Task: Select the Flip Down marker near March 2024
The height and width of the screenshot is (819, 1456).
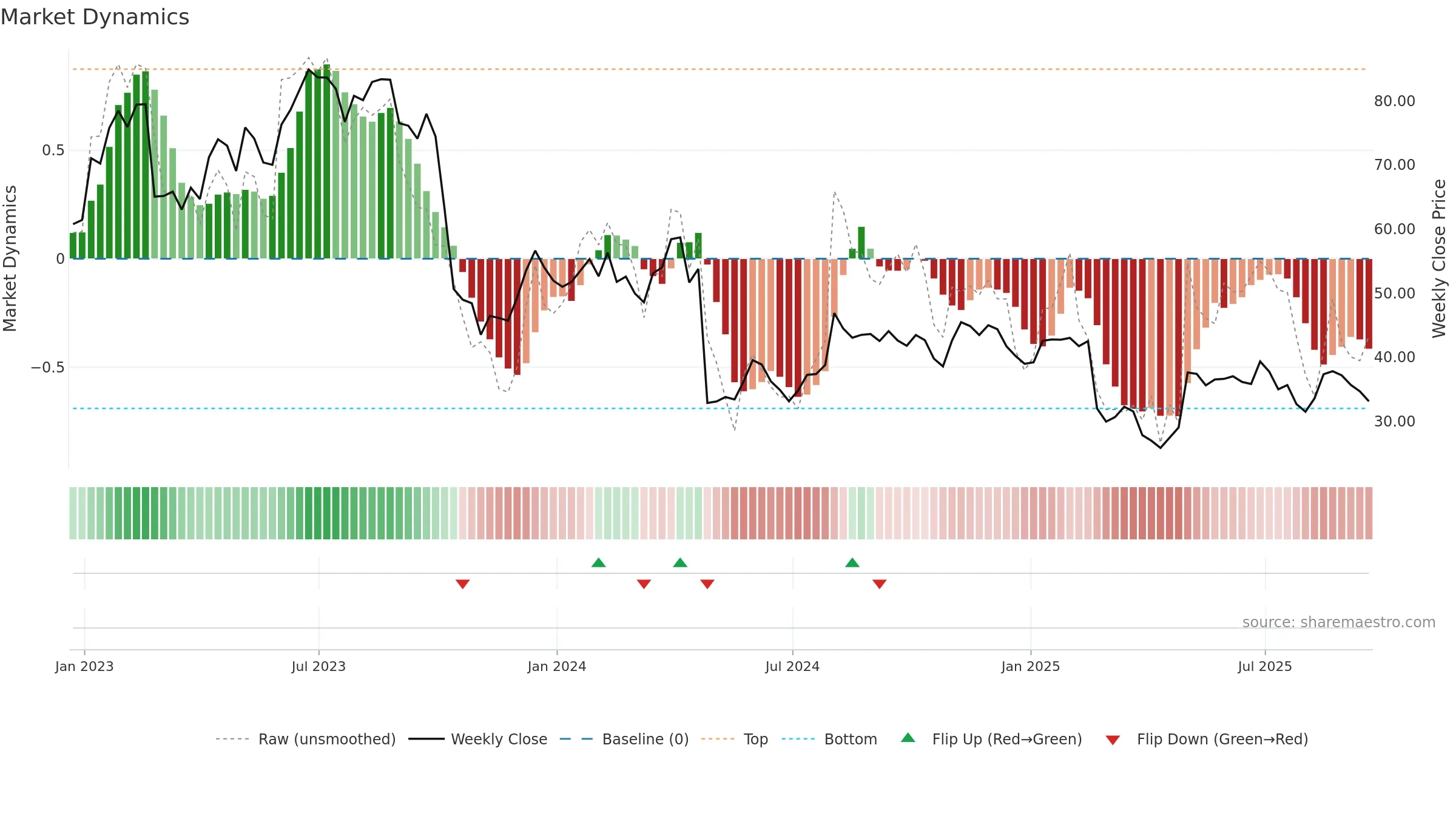Action: click(644, 584)
